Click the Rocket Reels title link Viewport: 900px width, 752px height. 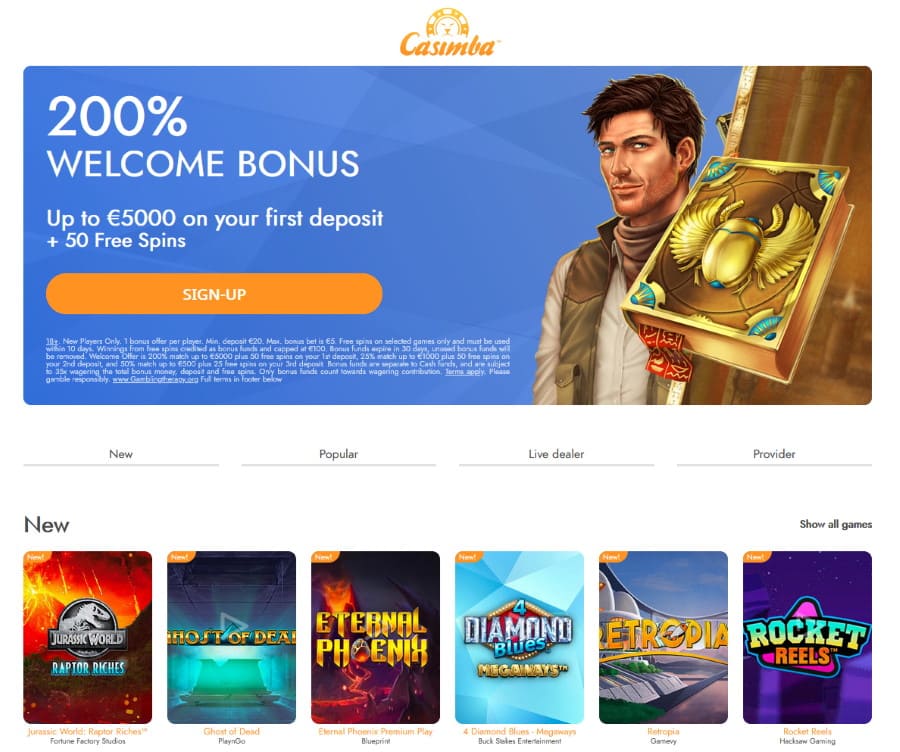807,731
